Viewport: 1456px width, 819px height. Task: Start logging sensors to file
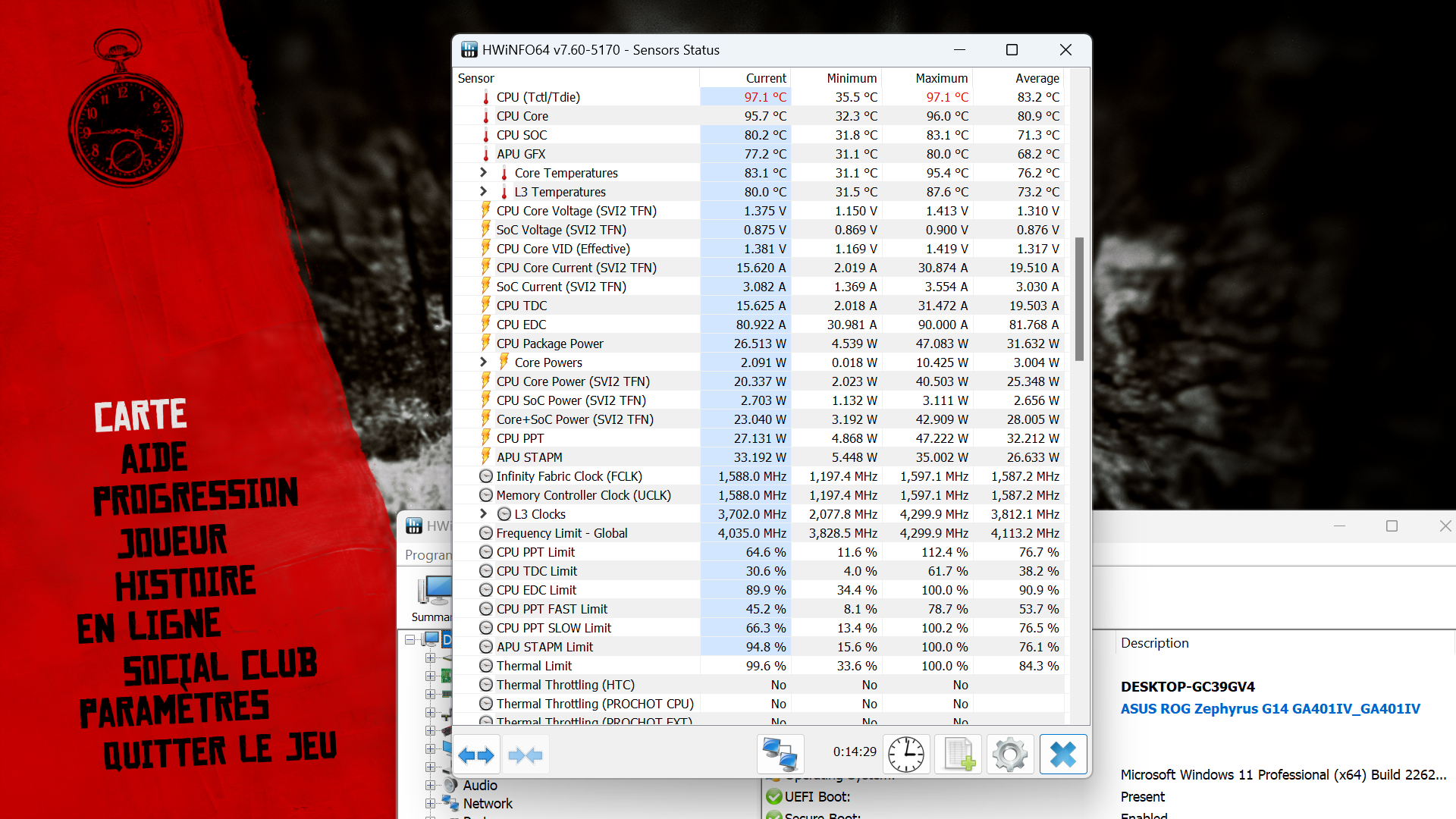(x=959, y=755)
